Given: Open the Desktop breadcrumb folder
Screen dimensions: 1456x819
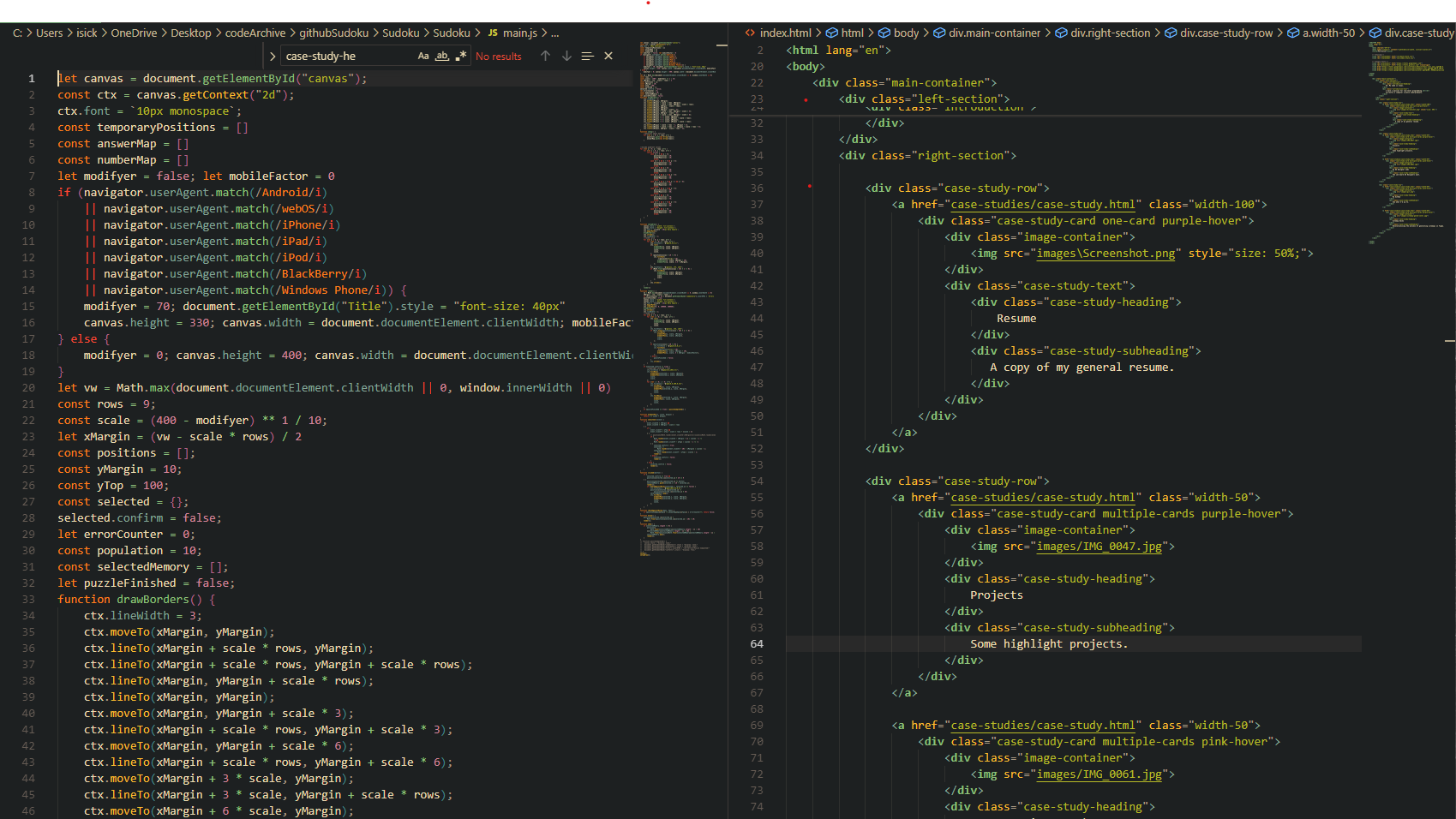Looking at the screenshot, I should tap(190, 33).
